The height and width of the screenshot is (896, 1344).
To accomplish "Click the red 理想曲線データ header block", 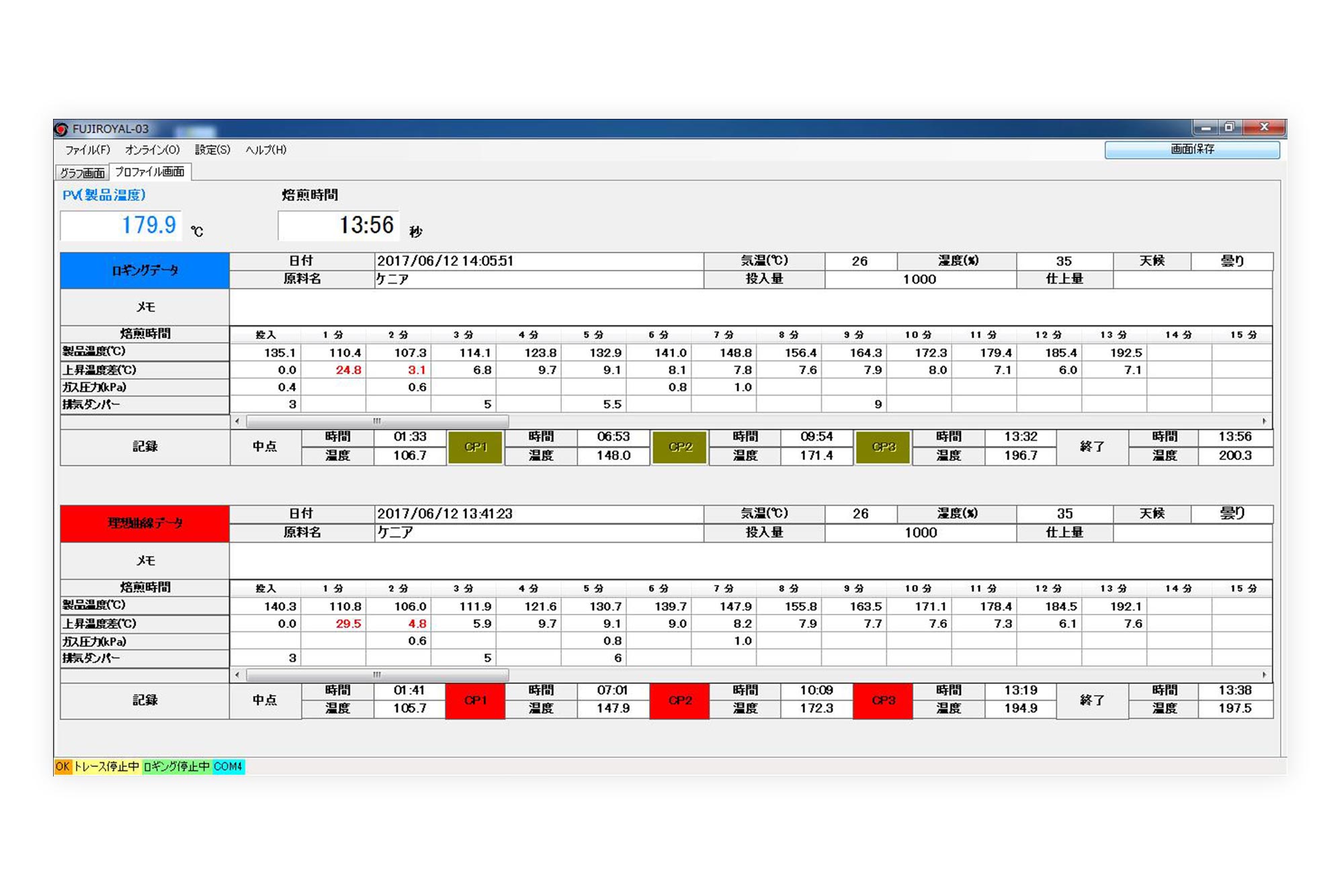I will click(x=145, y=524).
